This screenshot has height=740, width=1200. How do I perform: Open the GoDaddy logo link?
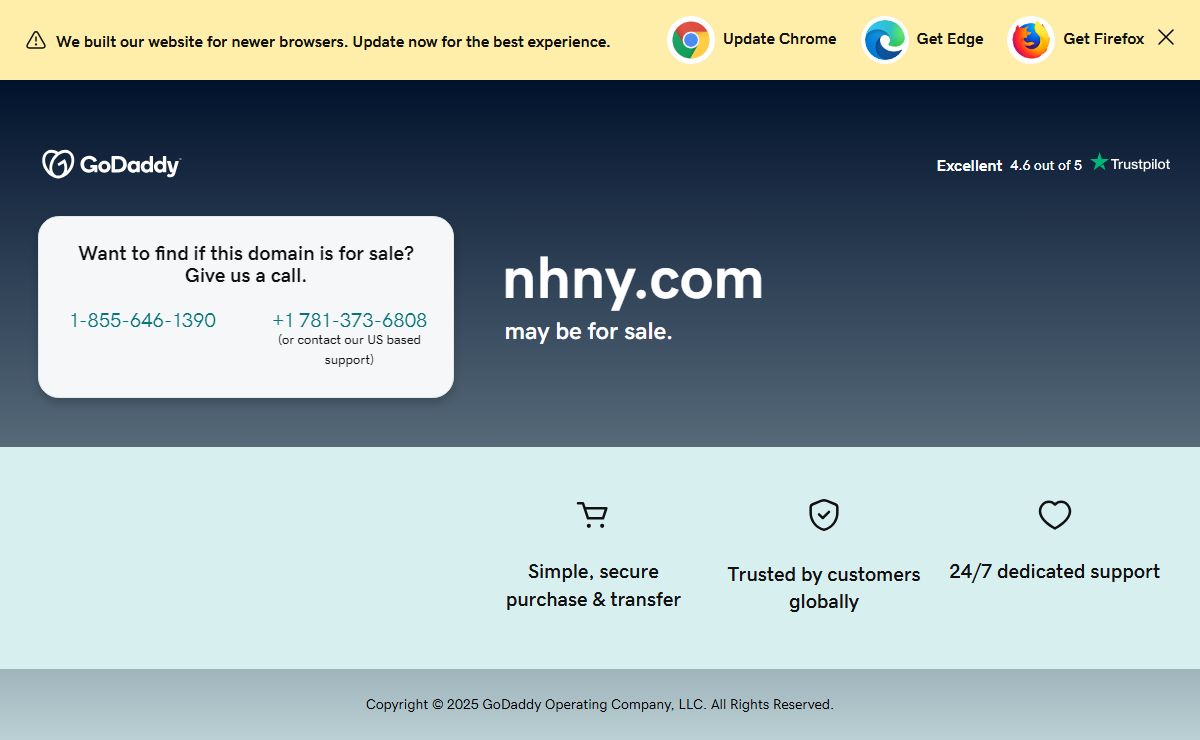point(111,164)
